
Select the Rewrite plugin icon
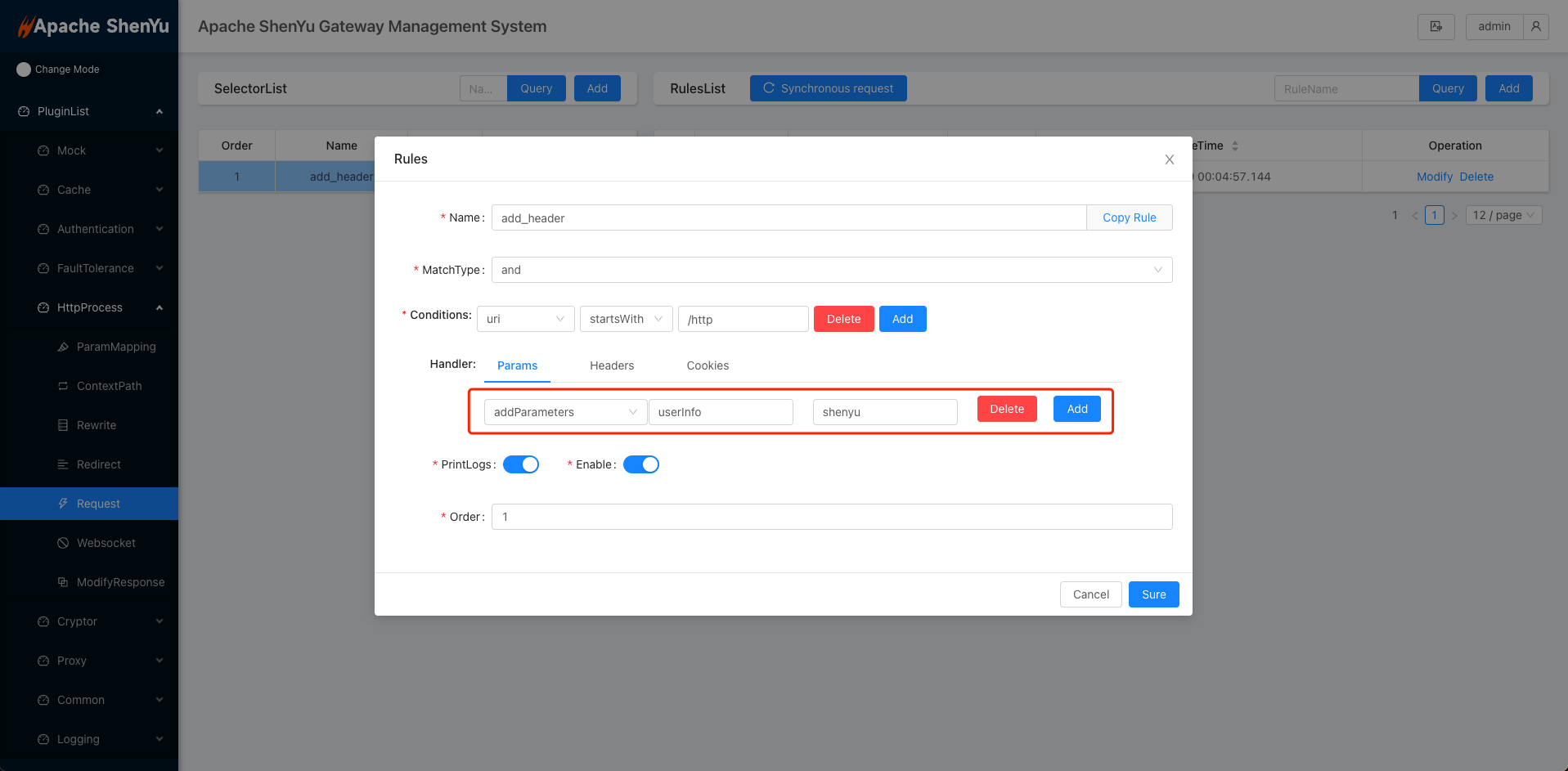(x=62, y=425)
